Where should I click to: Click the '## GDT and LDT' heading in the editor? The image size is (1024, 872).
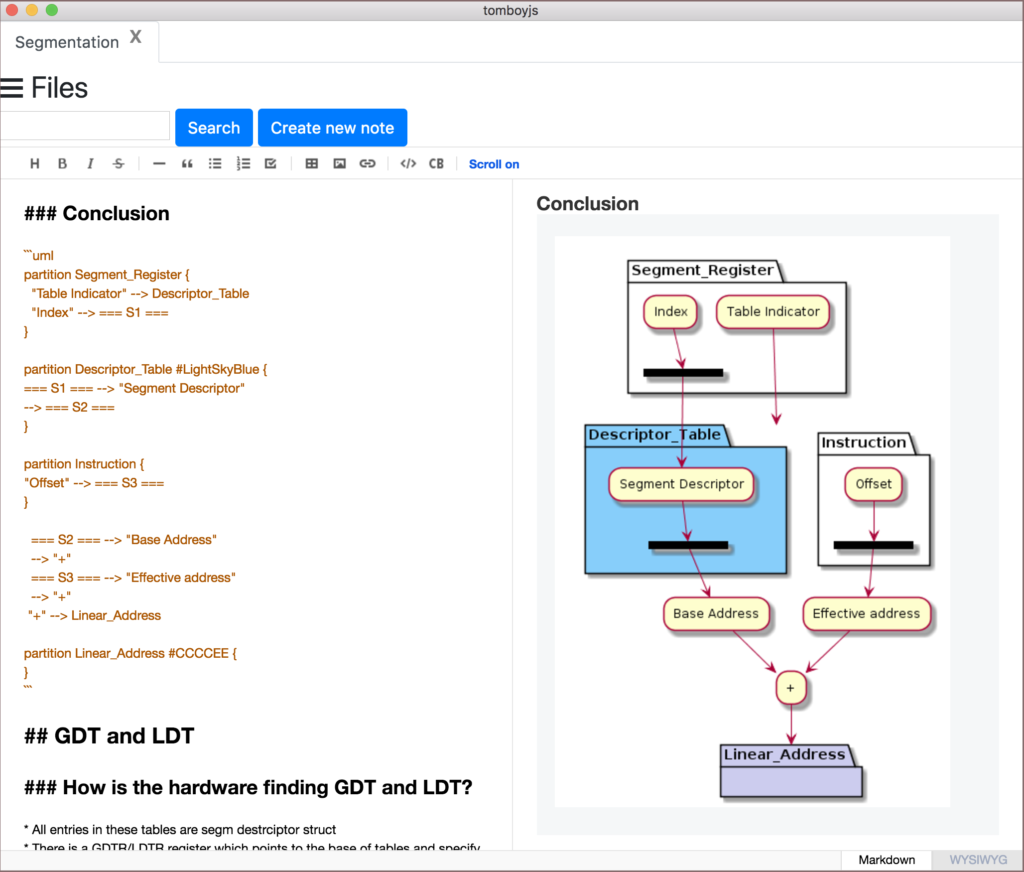pyautogui.click(x=109, y=736)
